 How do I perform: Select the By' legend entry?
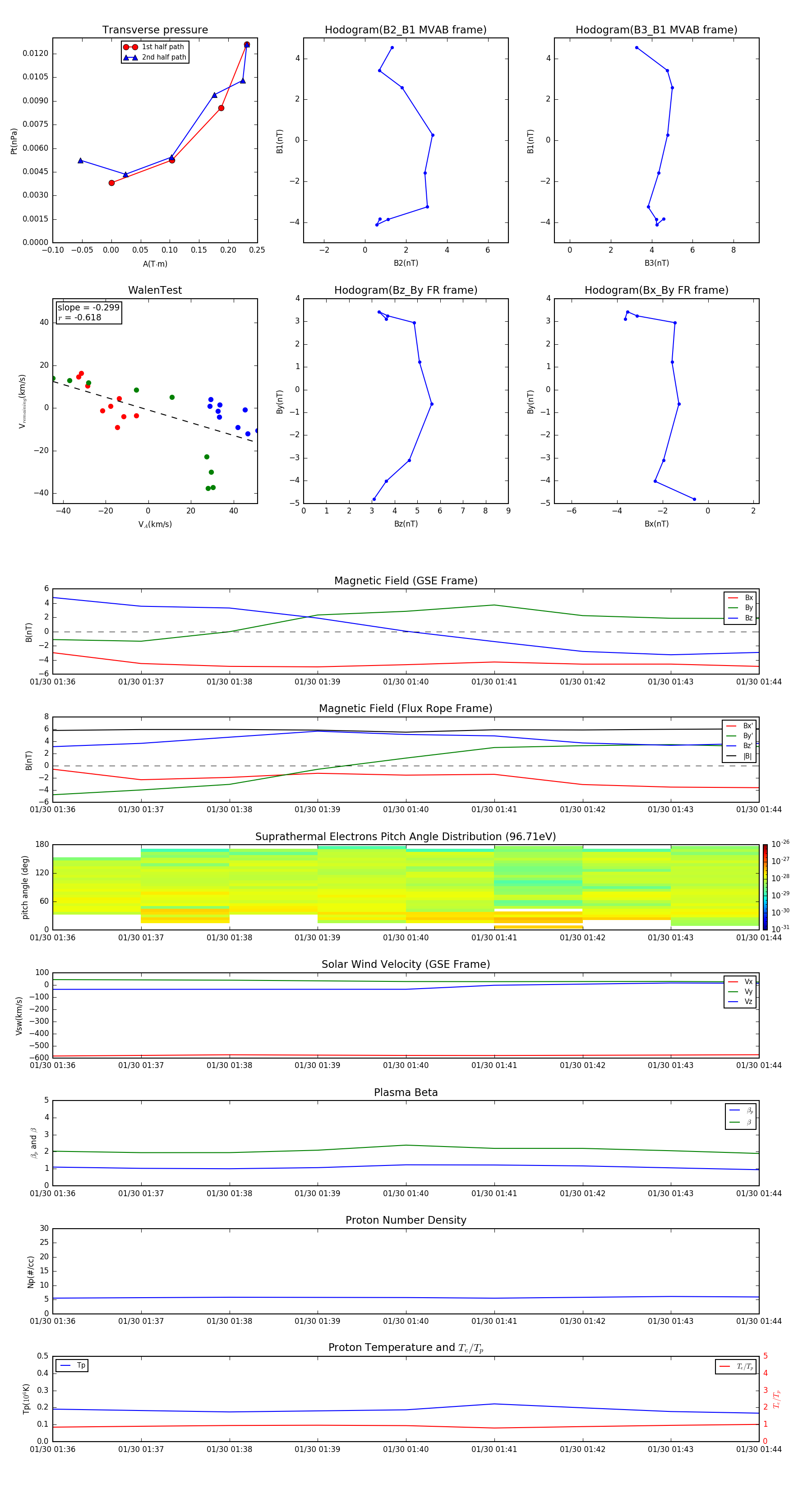tap(739, 736)
